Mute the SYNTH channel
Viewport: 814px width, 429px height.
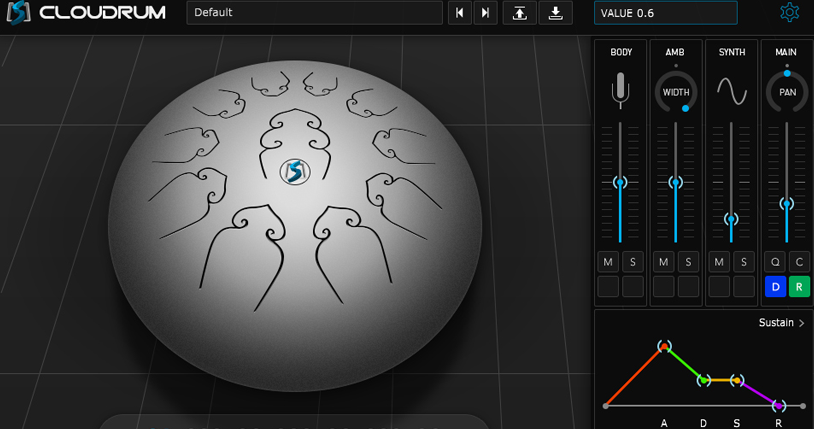coord(719,262)
